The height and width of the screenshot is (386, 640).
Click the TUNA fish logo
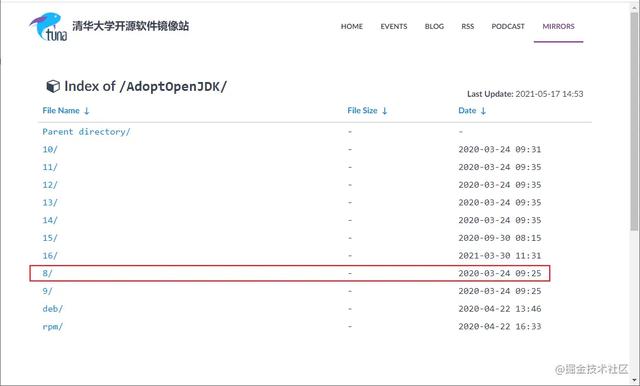(x=48, y=27)
